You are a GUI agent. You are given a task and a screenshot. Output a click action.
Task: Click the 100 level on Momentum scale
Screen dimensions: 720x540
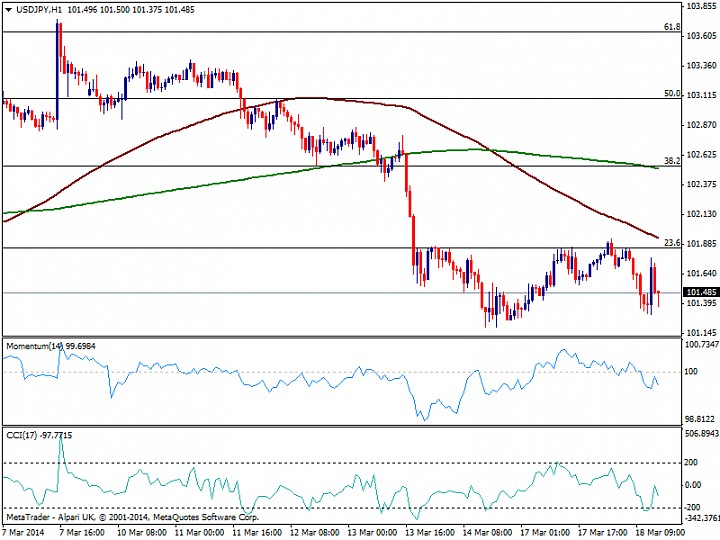tap(692, 371)
